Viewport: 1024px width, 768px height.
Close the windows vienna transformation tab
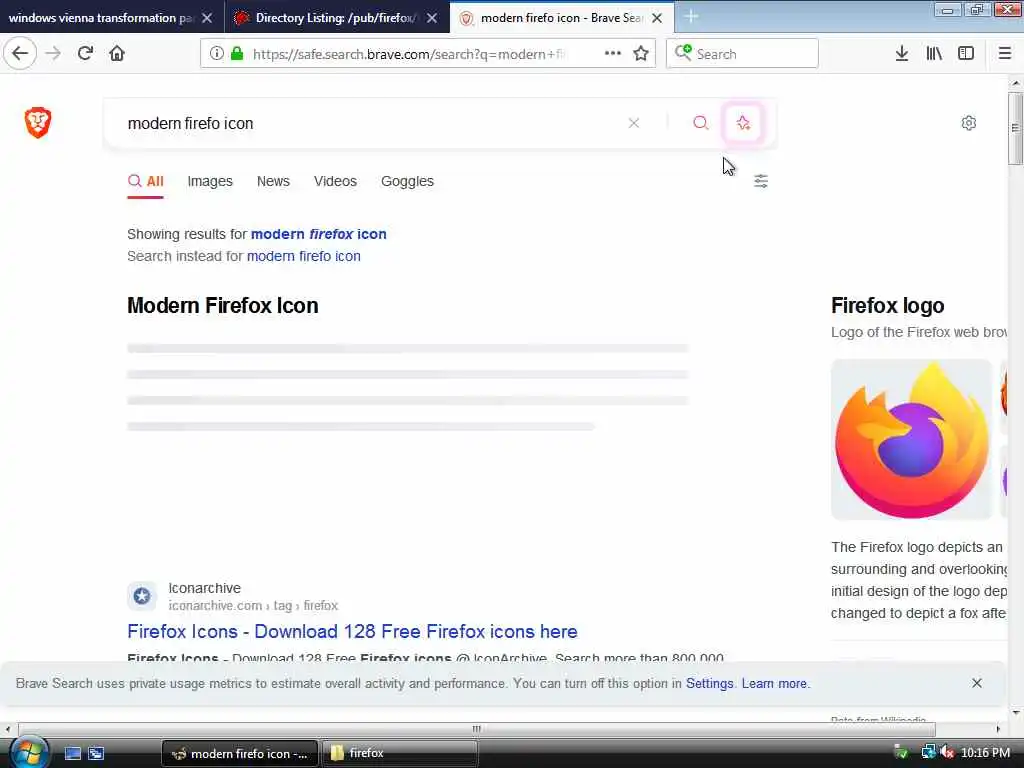[x=206, y=18]
